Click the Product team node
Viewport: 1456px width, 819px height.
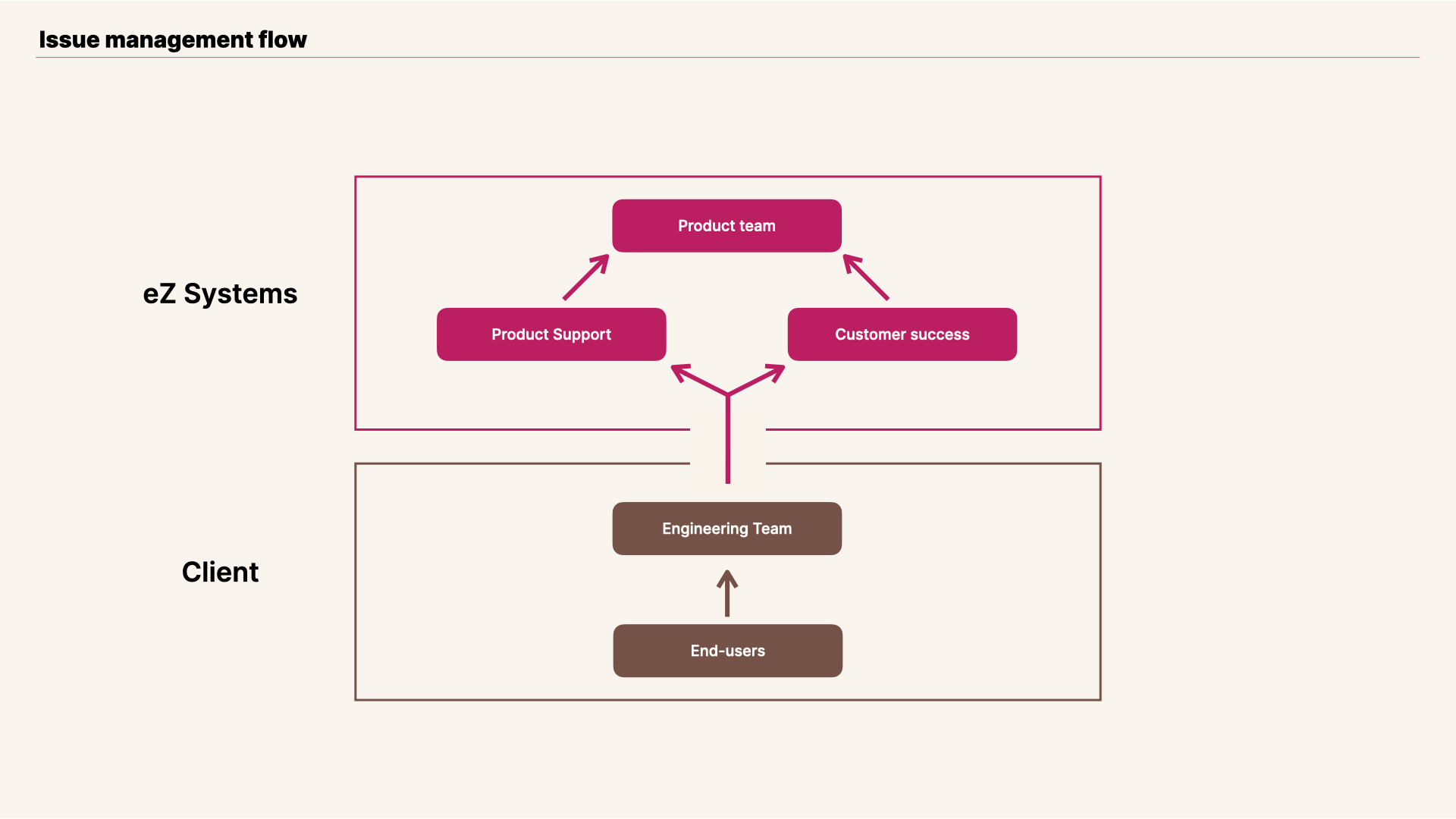(727, 225)
